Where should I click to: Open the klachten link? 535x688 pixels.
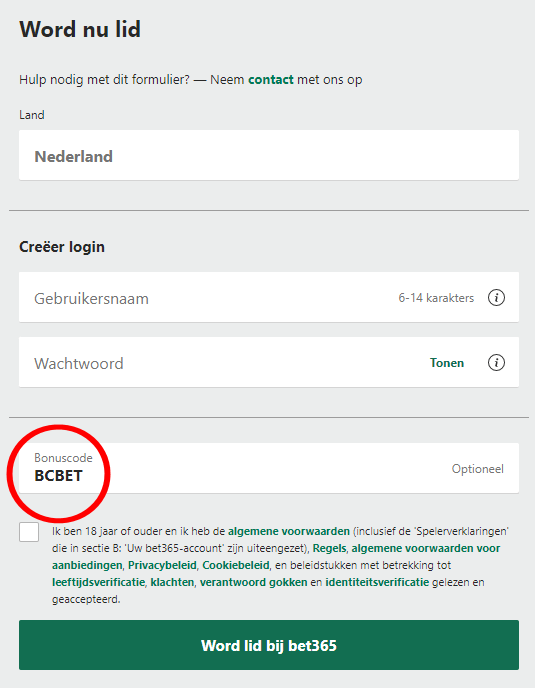[172, 582]
